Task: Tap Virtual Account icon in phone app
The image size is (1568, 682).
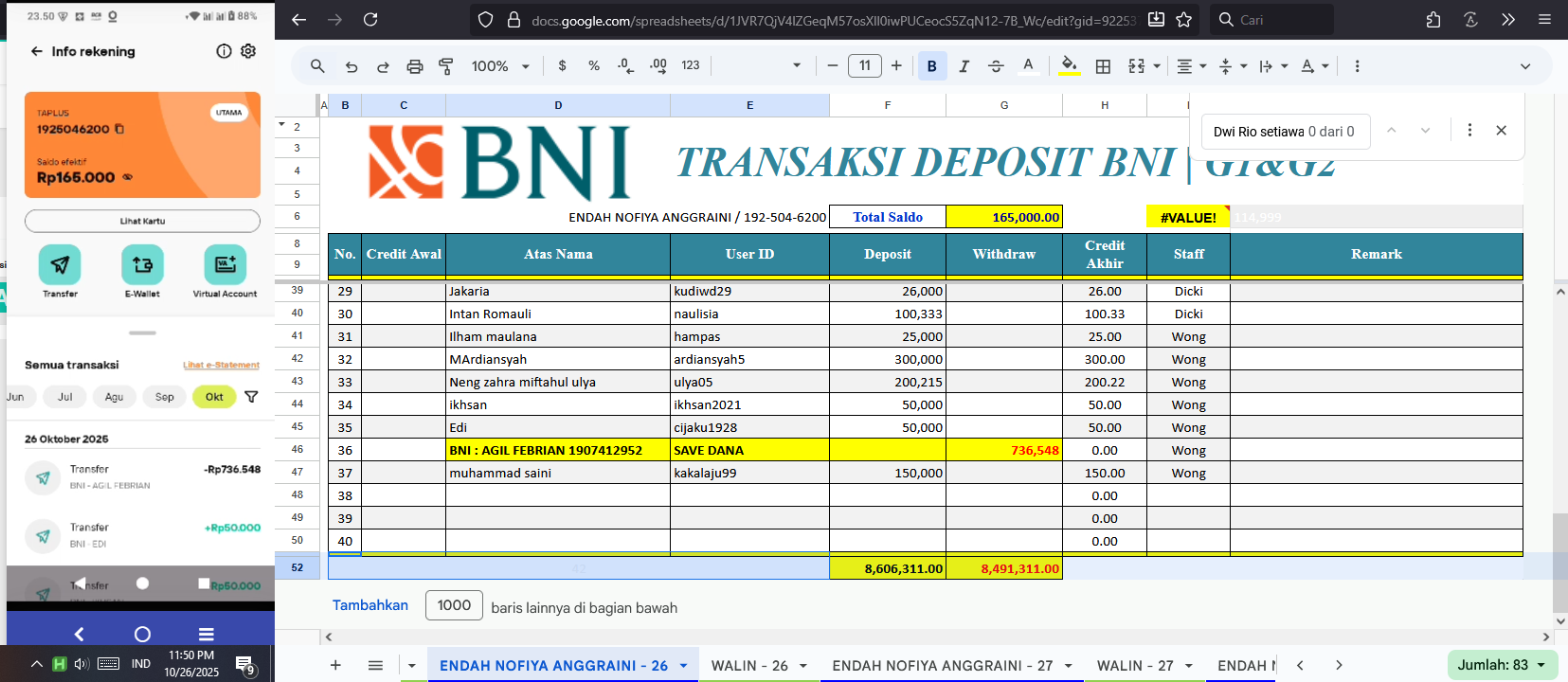Action: 225,265
